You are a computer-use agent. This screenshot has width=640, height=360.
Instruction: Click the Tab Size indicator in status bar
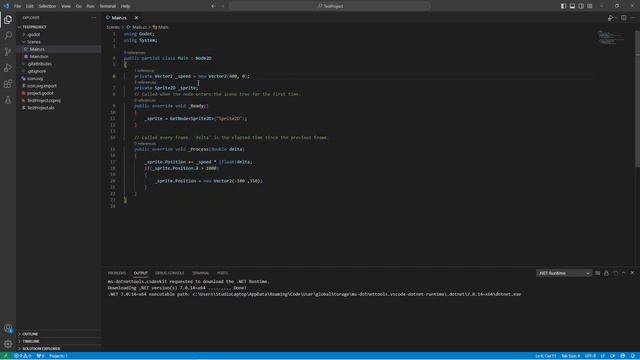[571, 356]
